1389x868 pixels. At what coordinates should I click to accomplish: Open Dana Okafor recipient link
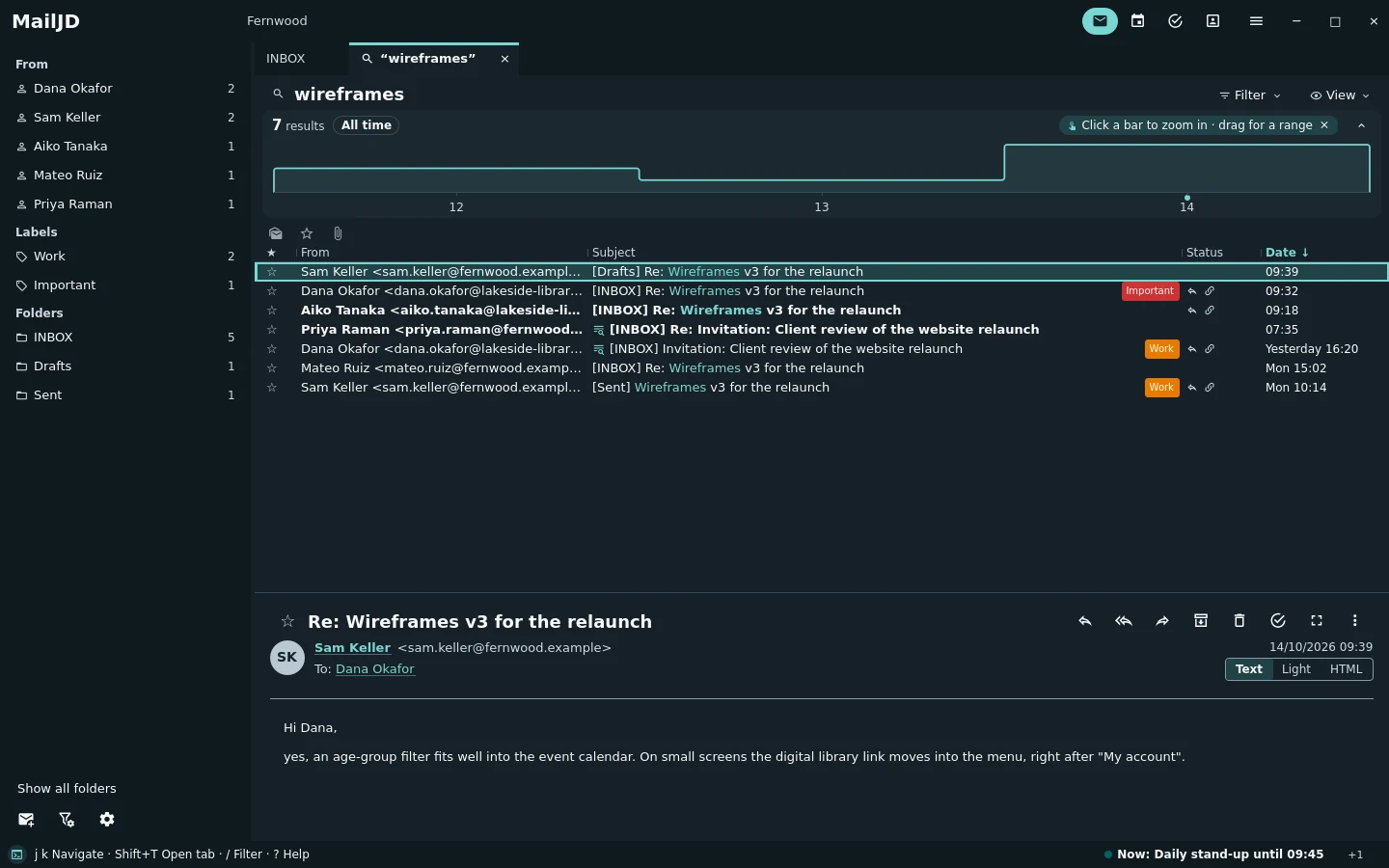(x=375, y=669)
